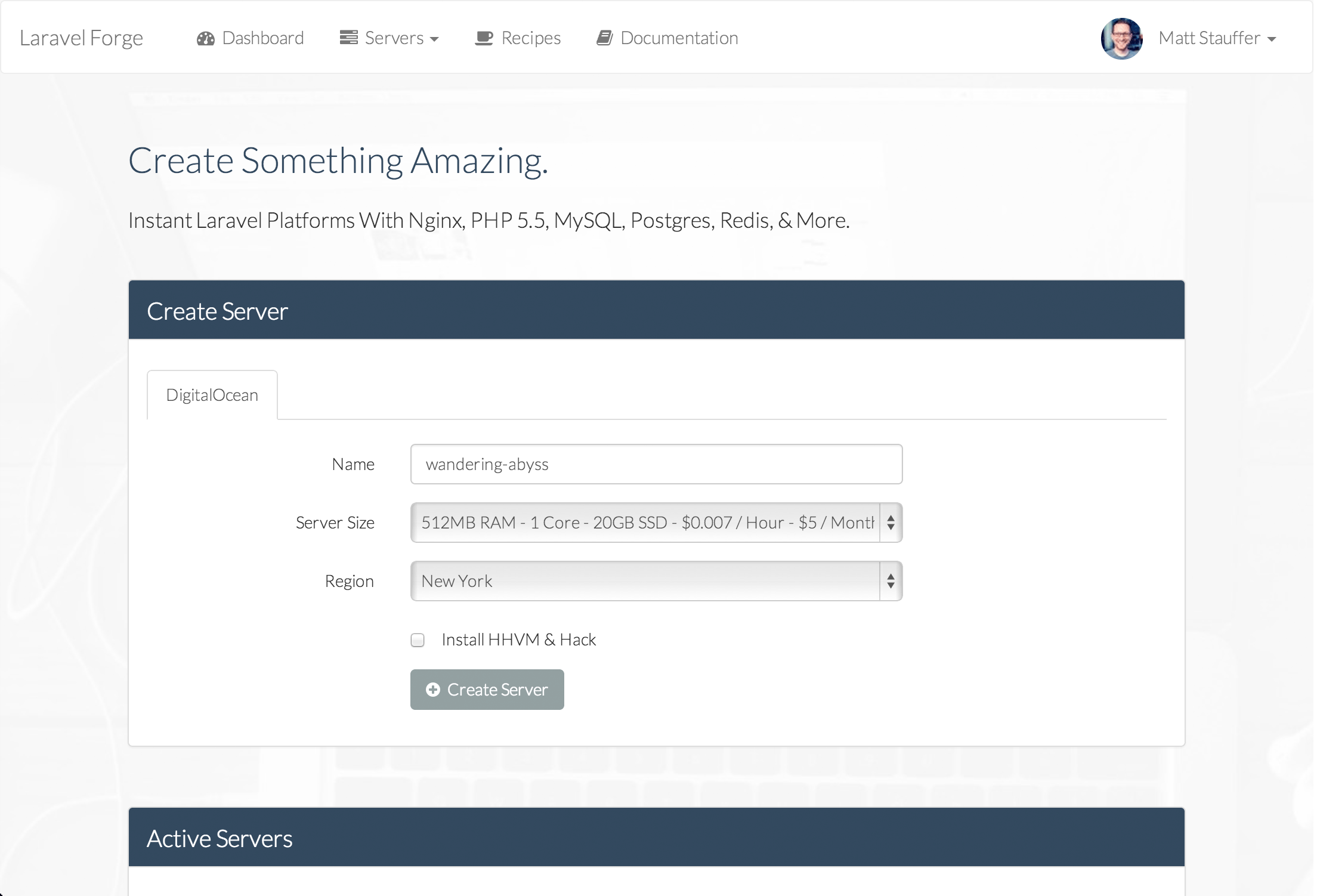The width and height of the screenshot is (1317, 896).
Task: Click the Active Servers panel heading
Action: (x=219, y=838)
